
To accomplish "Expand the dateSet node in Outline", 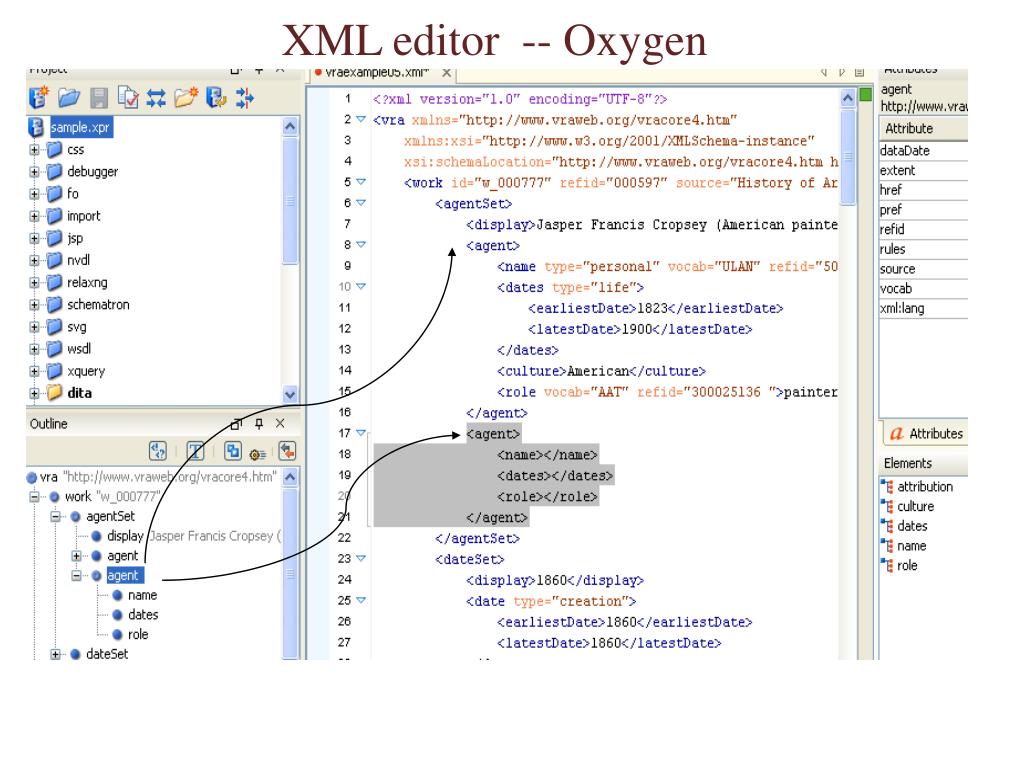I will pyautogui.click(x=56, y=654).
